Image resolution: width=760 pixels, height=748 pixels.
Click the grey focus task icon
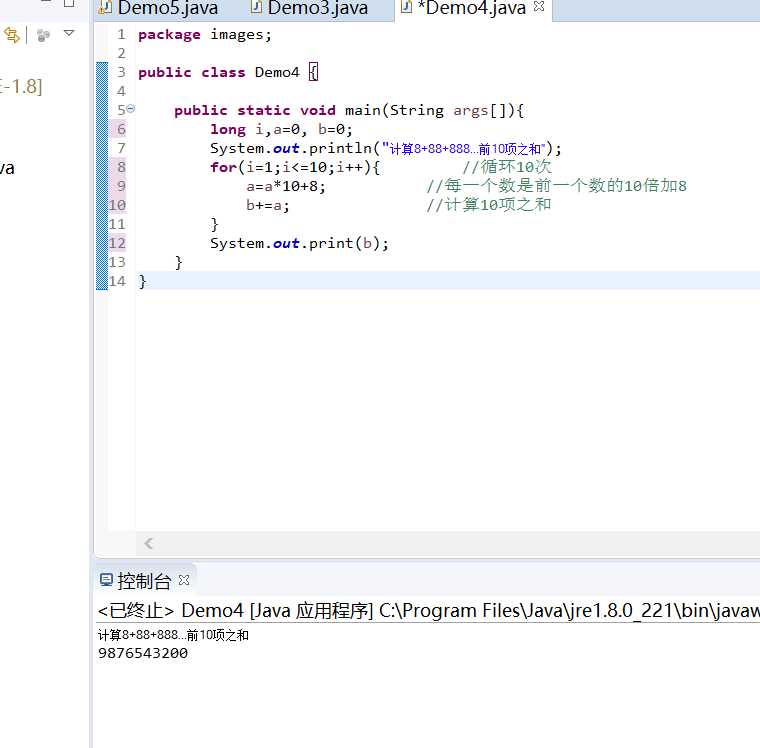[44, 35]
